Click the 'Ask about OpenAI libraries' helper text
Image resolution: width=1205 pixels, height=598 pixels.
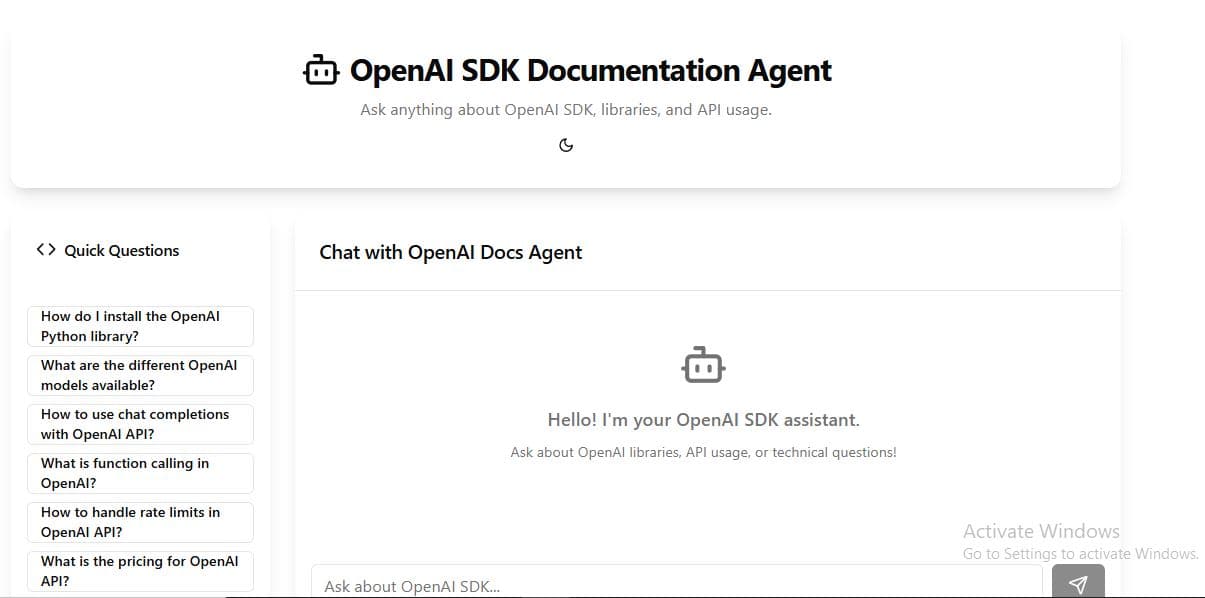(x=703, y=451)
